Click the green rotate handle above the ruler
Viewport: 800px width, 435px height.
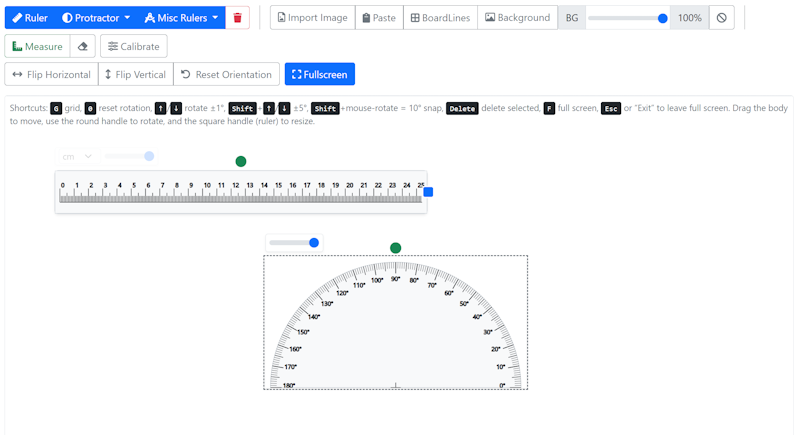coord(240,161)
